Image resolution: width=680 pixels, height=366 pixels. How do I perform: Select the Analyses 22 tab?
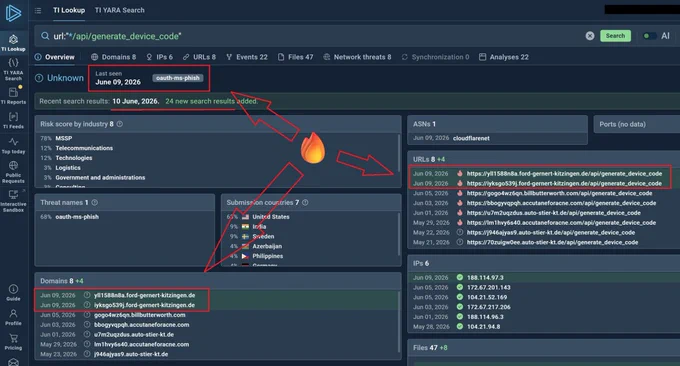[504, 57]
